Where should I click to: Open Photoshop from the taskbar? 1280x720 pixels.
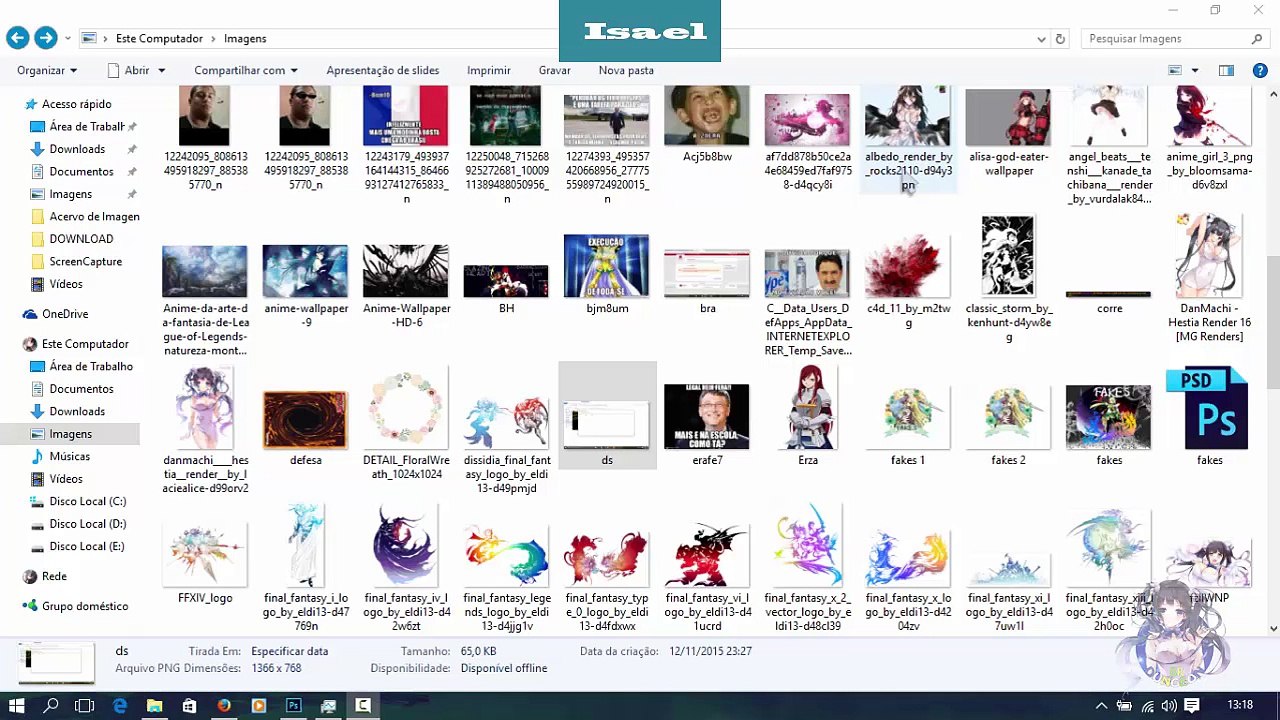click(293, 705)
